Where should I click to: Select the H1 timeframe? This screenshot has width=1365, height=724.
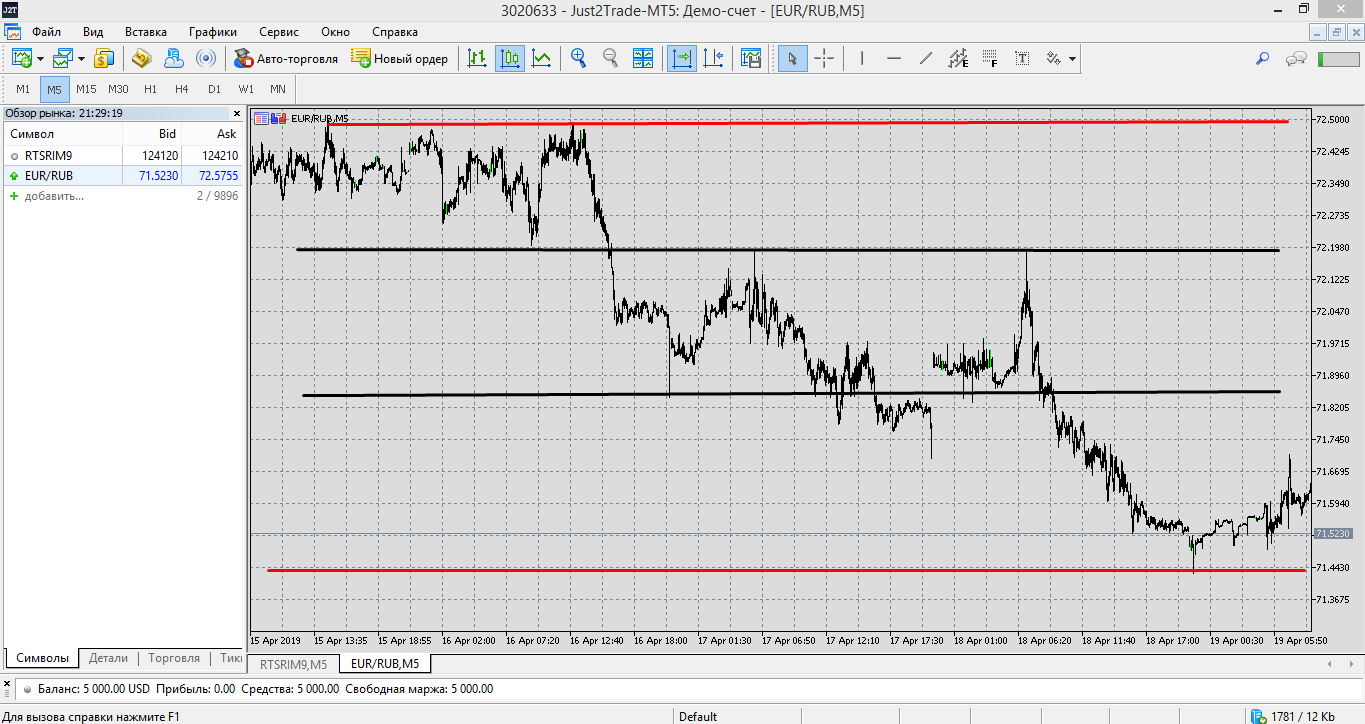pyautogui.click(x=150, y=89)
